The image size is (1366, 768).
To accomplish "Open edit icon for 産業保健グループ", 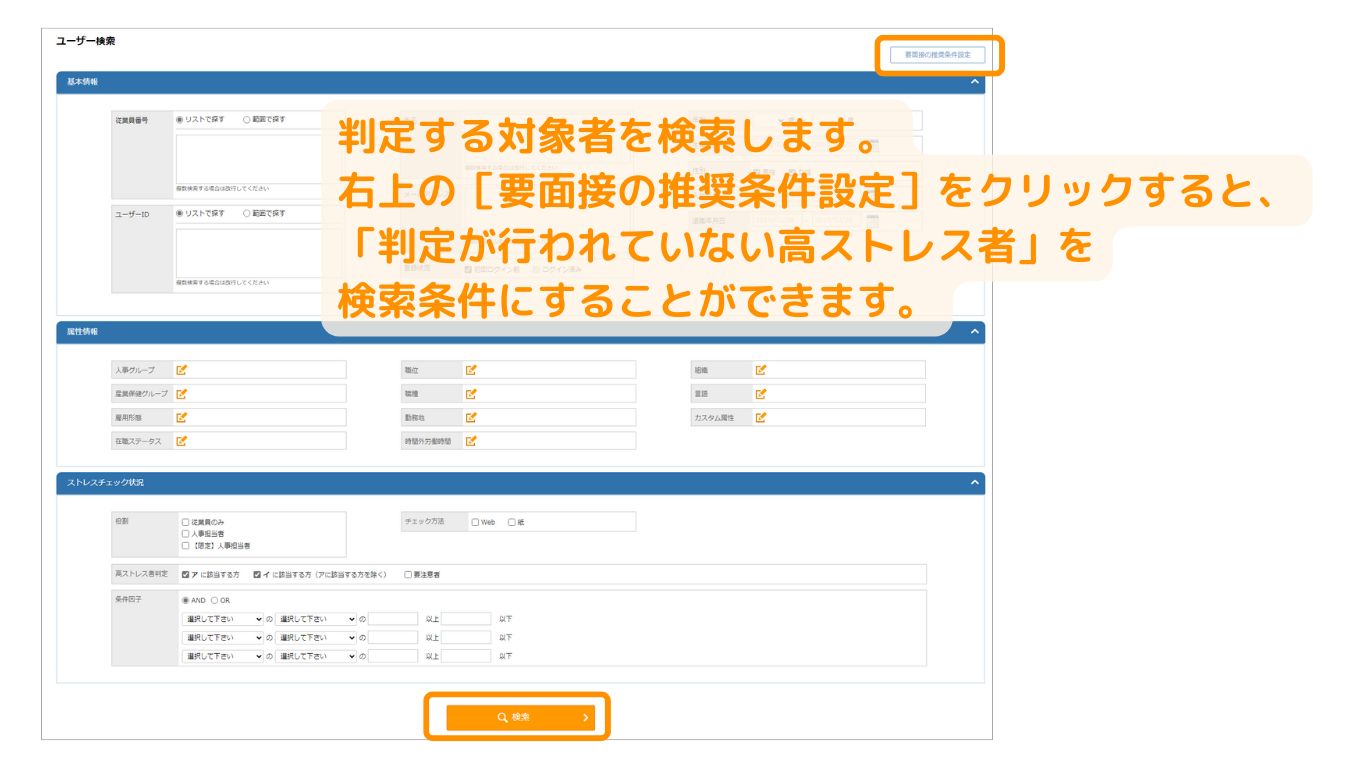I will [x=182, y=394].
